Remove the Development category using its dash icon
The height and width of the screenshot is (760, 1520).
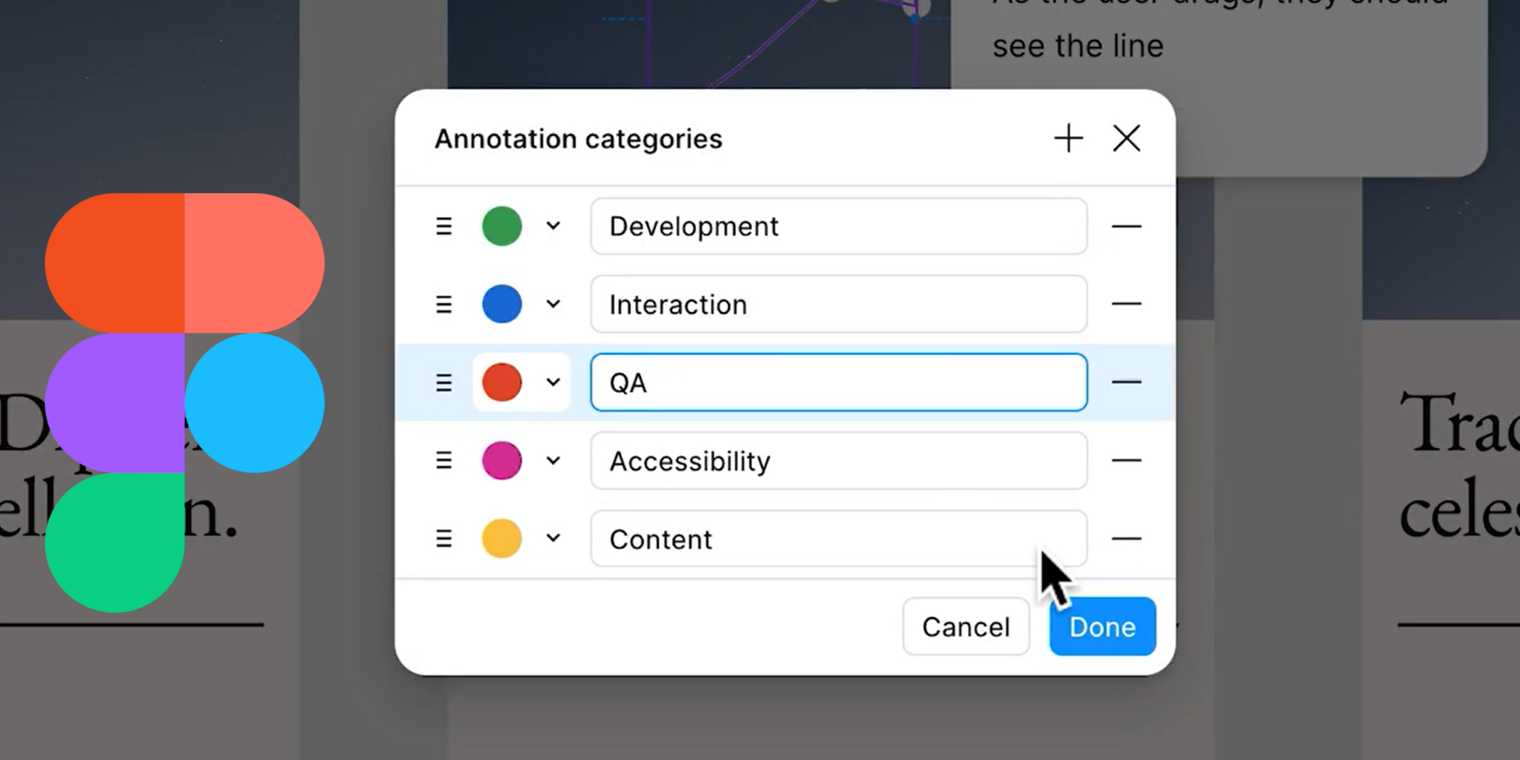tap(1127, 226)
